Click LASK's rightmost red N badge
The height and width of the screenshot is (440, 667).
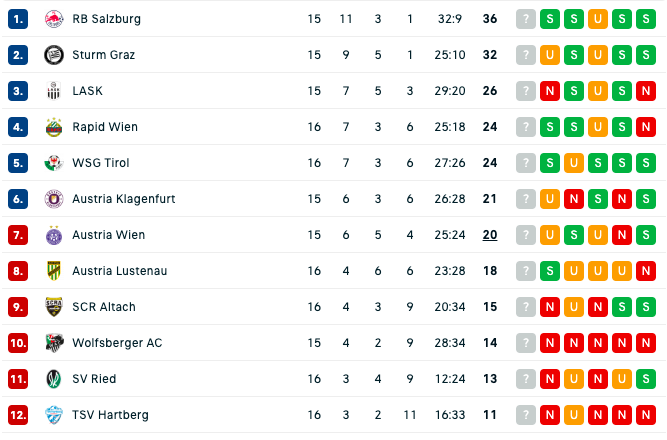[646, 91]
